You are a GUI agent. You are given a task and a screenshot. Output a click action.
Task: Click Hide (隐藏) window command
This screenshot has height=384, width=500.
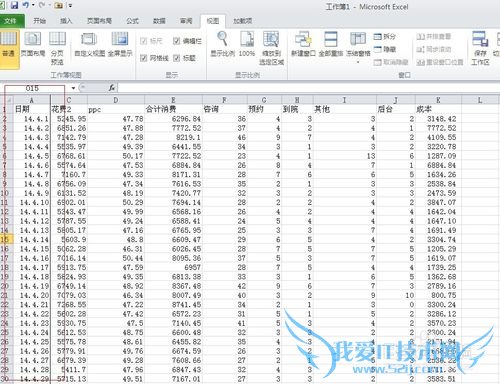[x=385, y=49]
